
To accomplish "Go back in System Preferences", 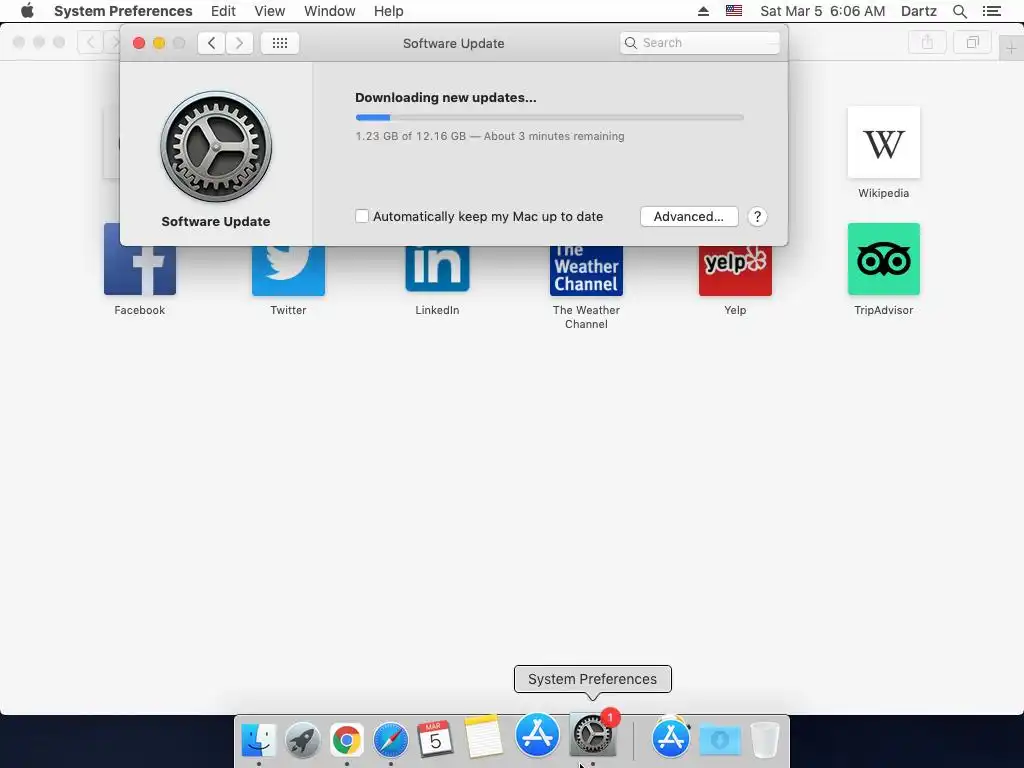I will (x=212, y=43).
